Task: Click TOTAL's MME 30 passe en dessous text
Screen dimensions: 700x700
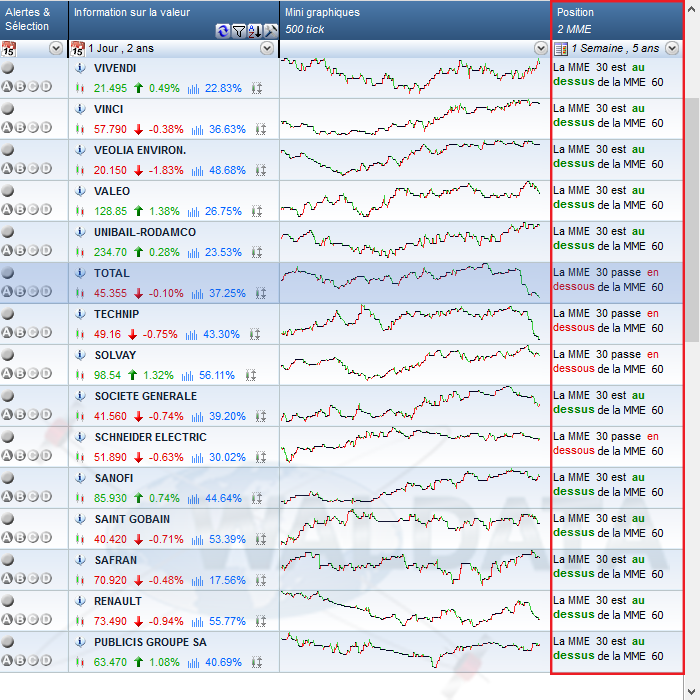Action: click(x=608, y=280)
